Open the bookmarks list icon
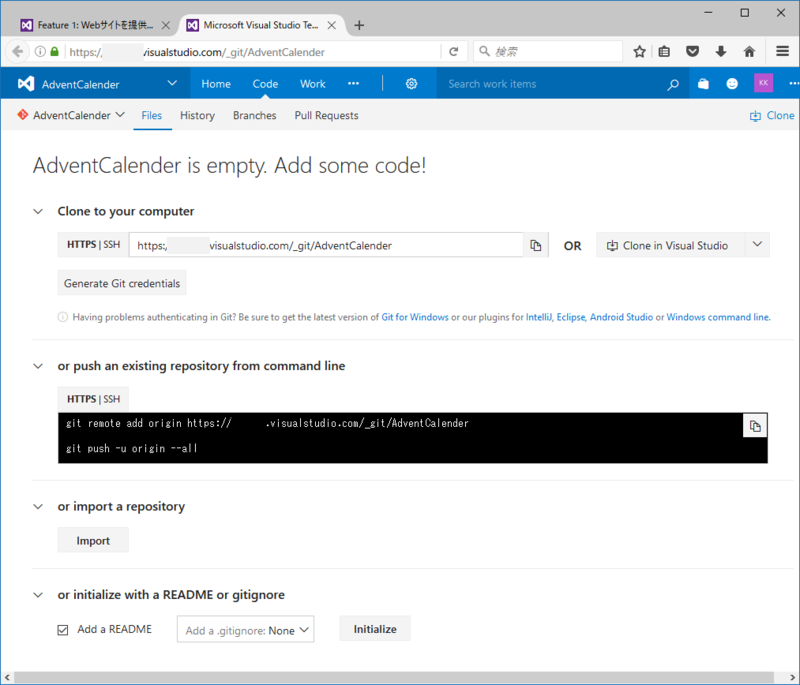This screenshot has height=685, width=800. (664, 52)
